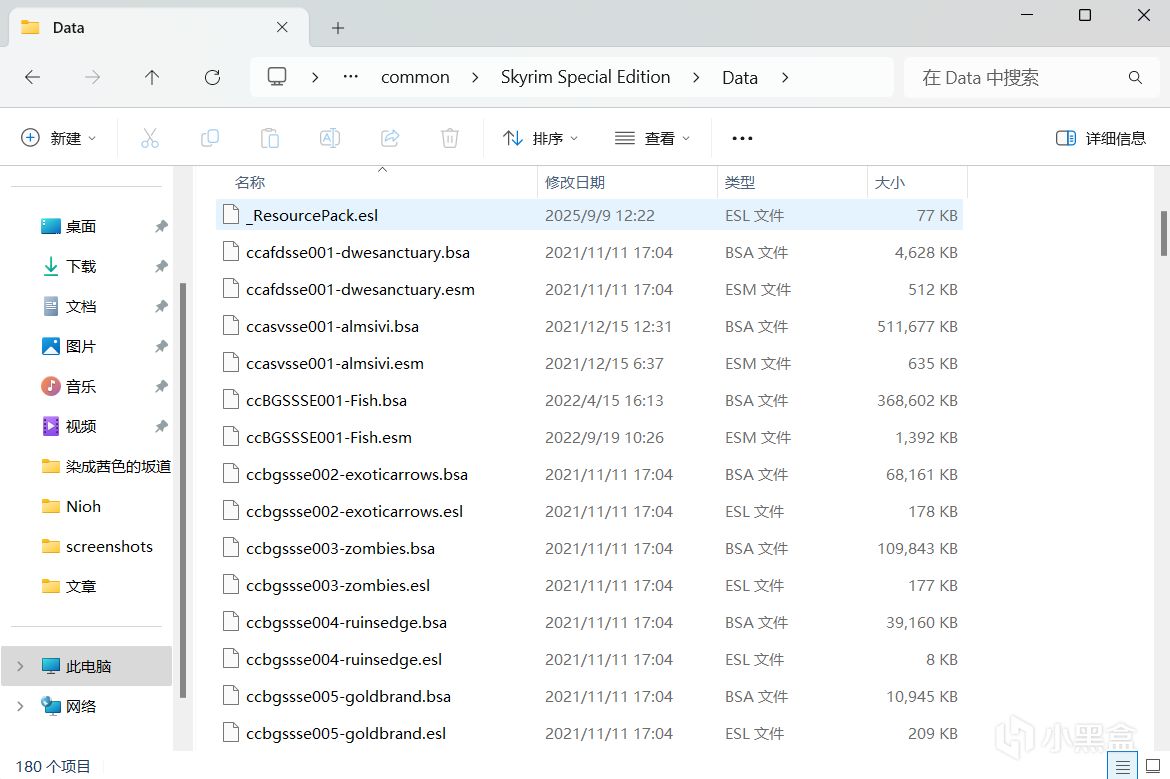The image size is (1170, 779).
Task: Click the PC monitor icon in address bar
Action: [x=277, y=77]
